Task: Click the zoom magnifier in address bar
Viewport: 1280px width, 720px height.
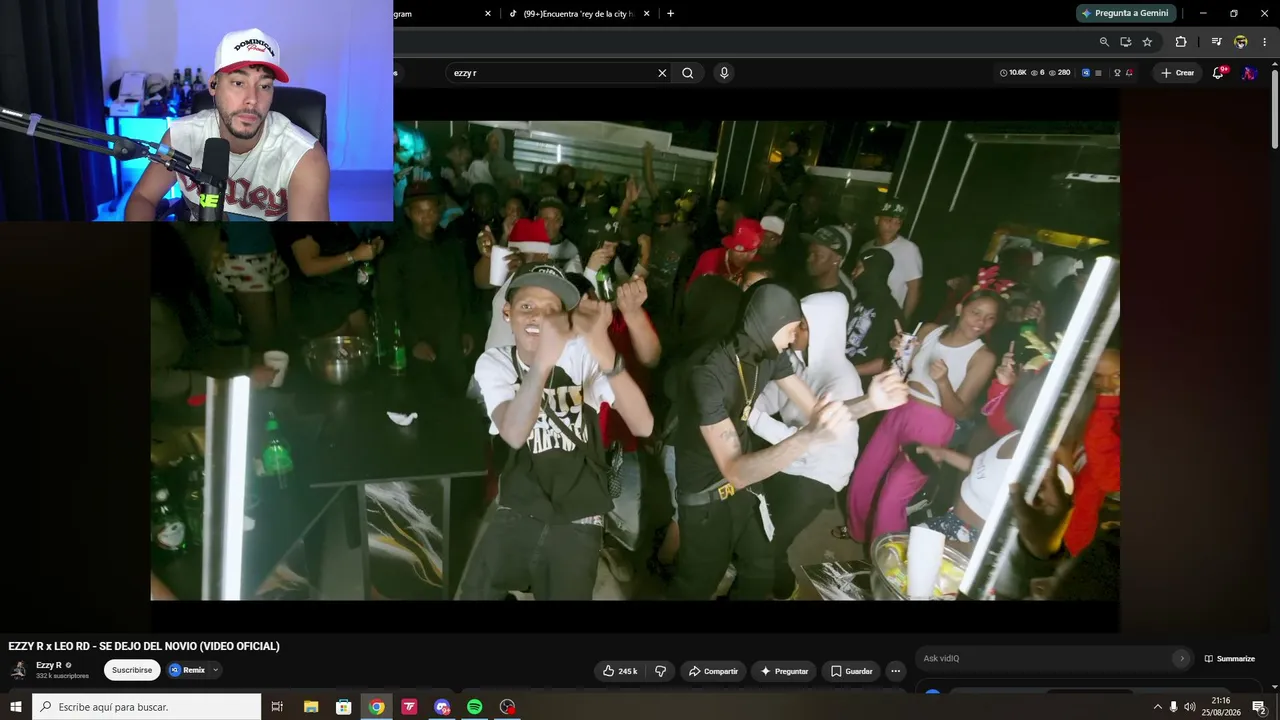Action: pyautogui.click(x=1104, y=42)
